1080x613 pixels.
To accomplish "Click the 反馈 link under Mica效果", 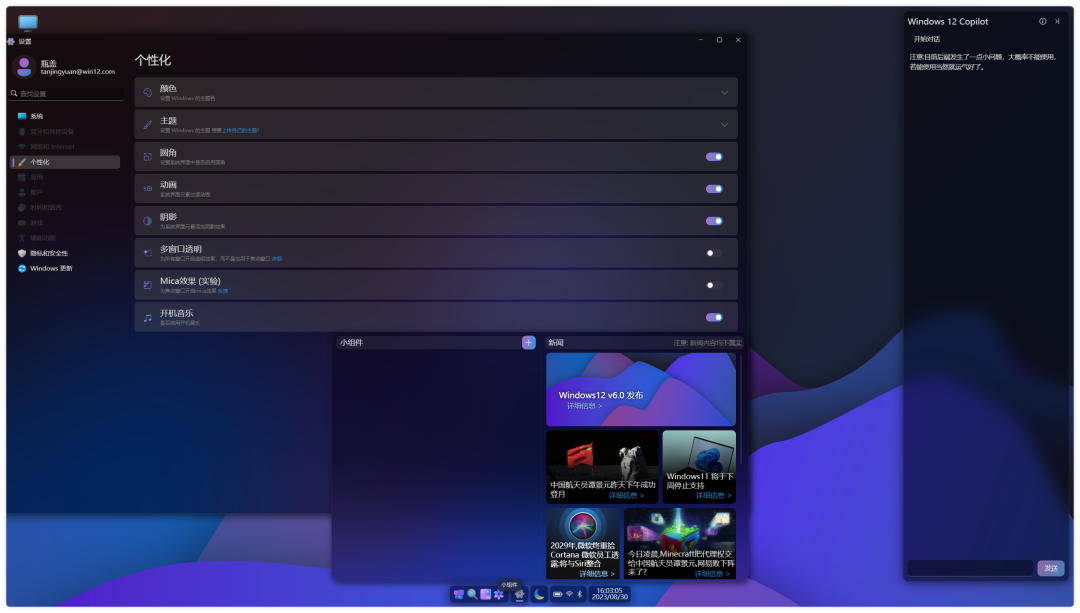I will click(x=223, y=291).
